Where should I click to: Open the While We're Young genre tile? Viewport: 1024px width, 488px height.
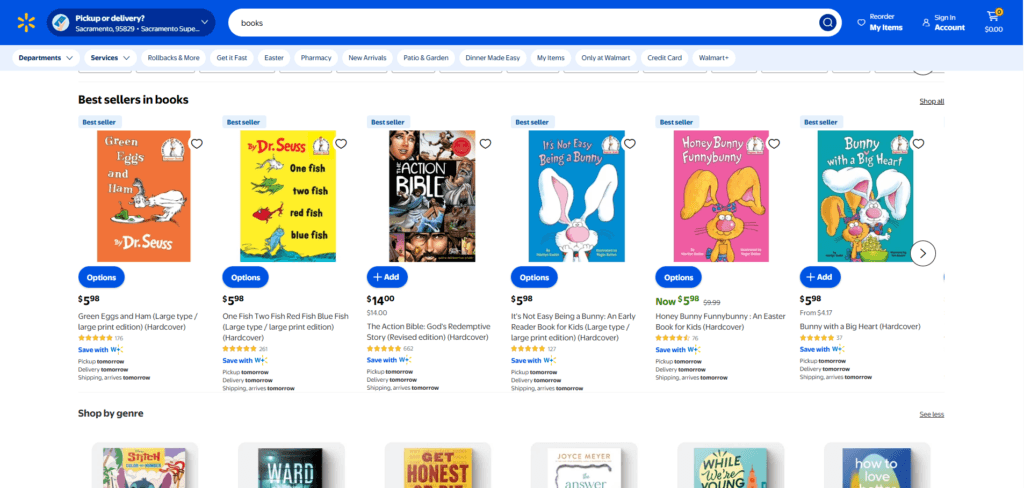coord(730,465)
